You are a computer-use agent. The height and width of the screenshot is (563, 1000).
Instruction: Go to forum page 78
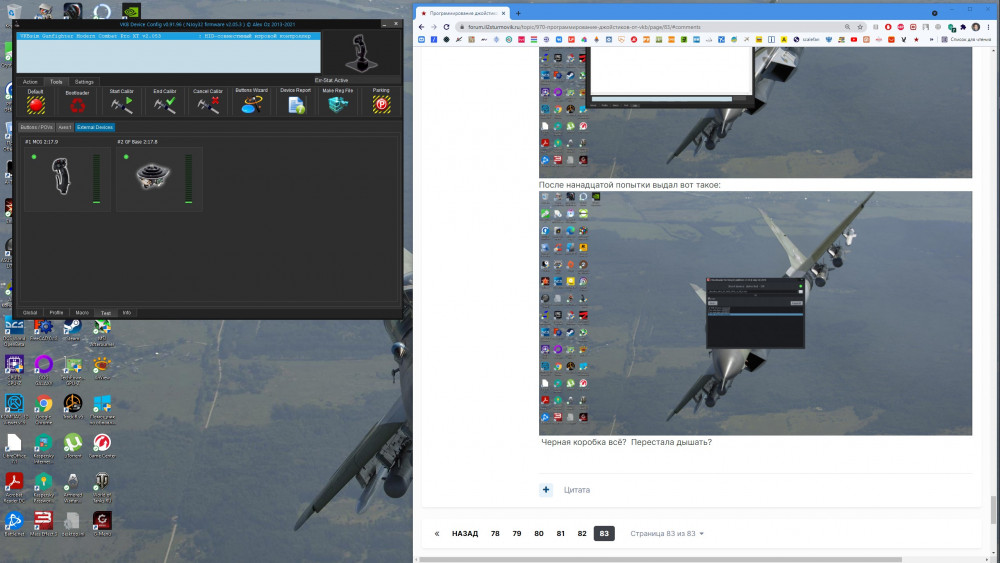(495, 534)
